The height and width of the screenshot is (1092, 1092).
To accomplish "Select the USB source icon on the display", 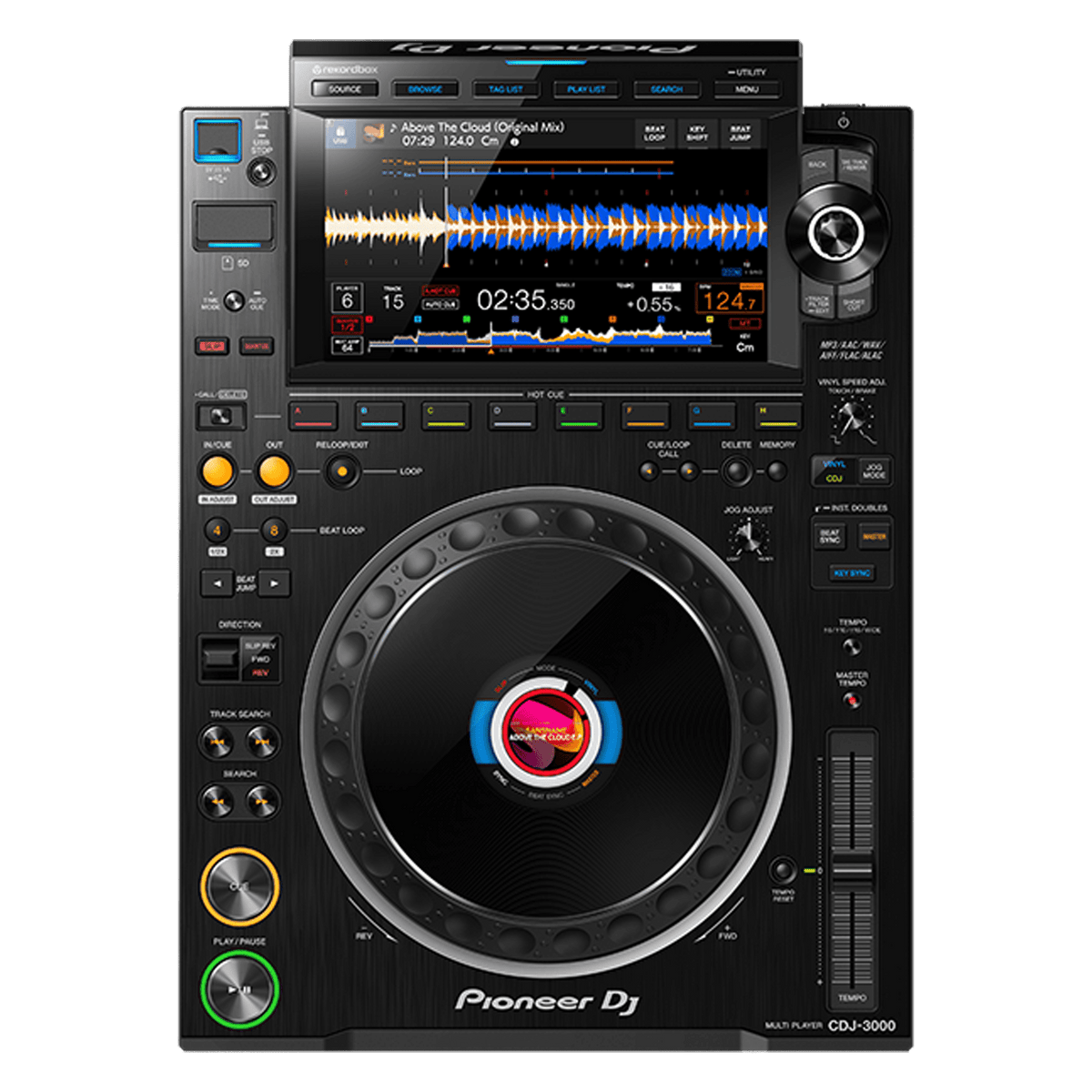I will coord(340,133).
